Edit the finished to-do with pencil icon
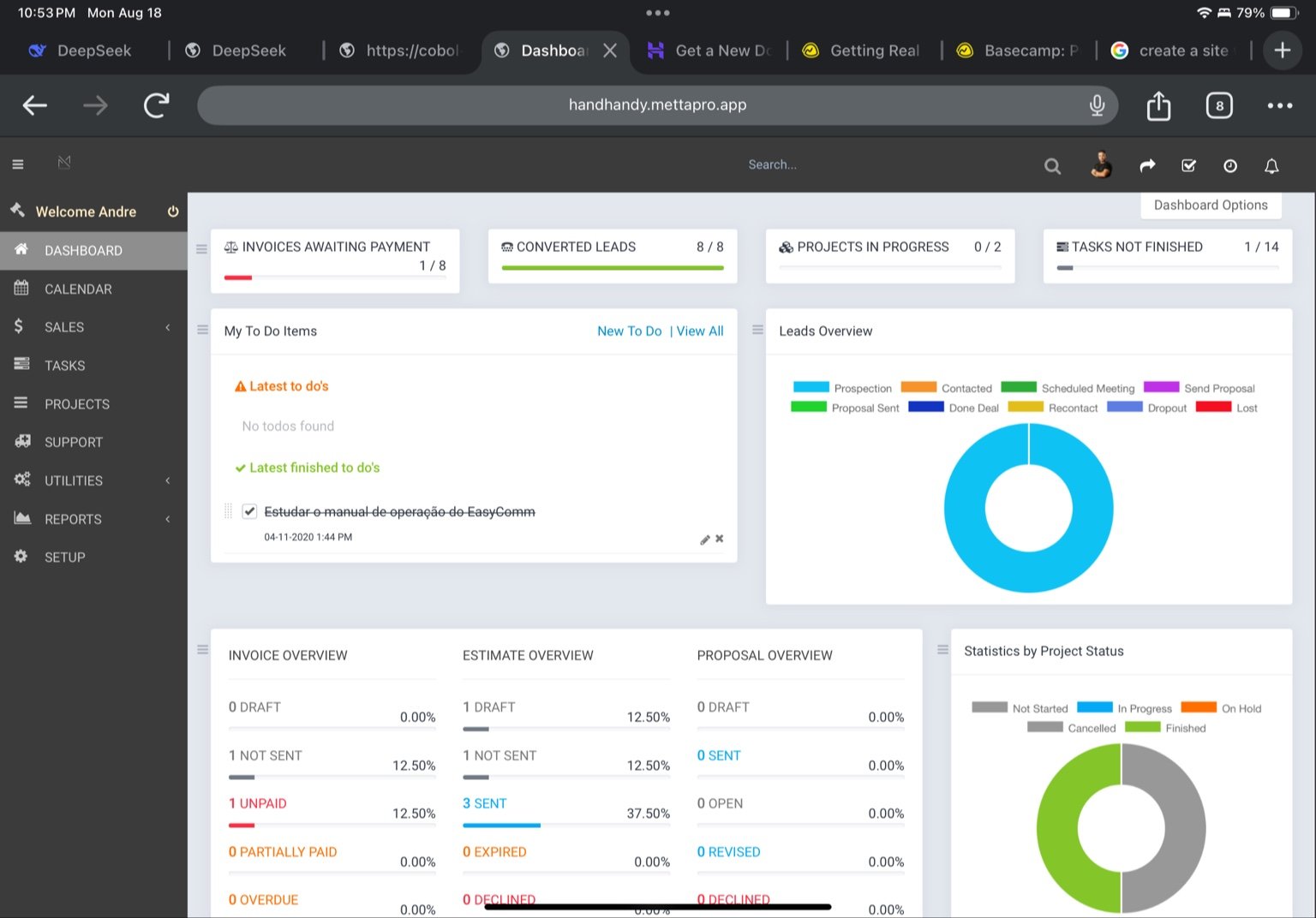The height and width of the screenshot is (918, 1316). (704, 539)
